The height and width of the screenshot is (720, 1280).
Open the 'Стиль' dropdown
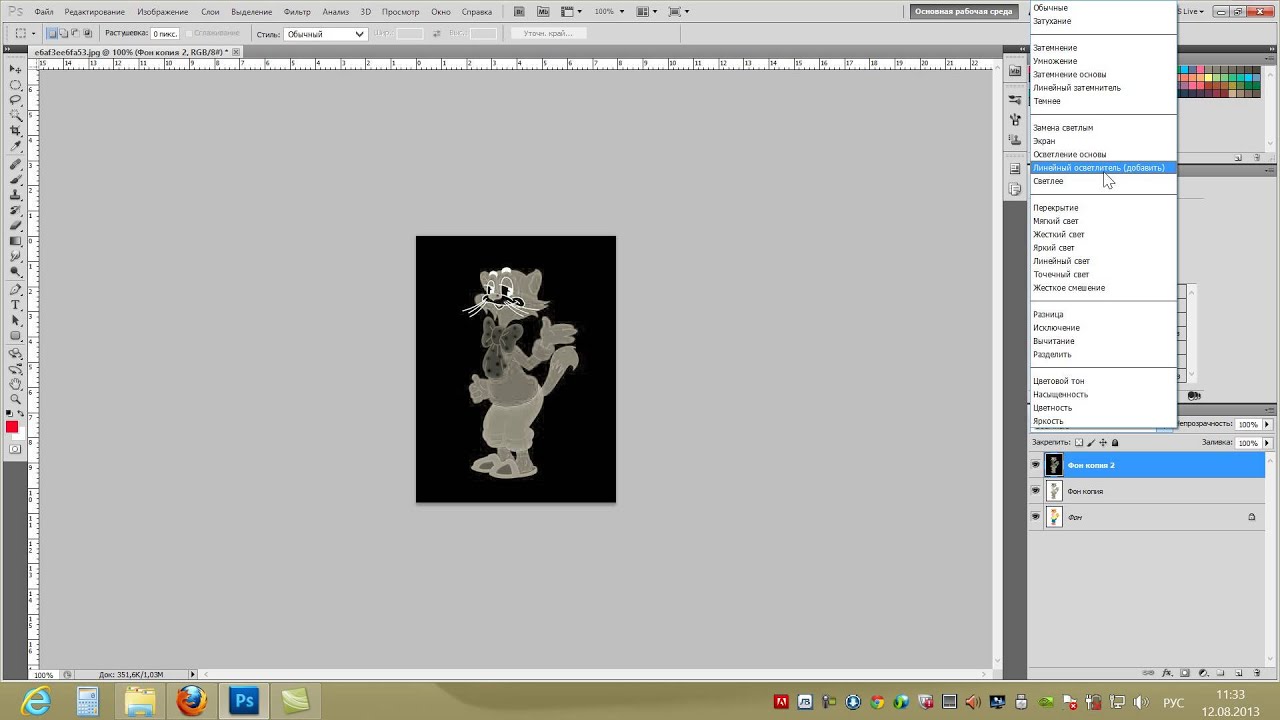[x=325, y=34]
